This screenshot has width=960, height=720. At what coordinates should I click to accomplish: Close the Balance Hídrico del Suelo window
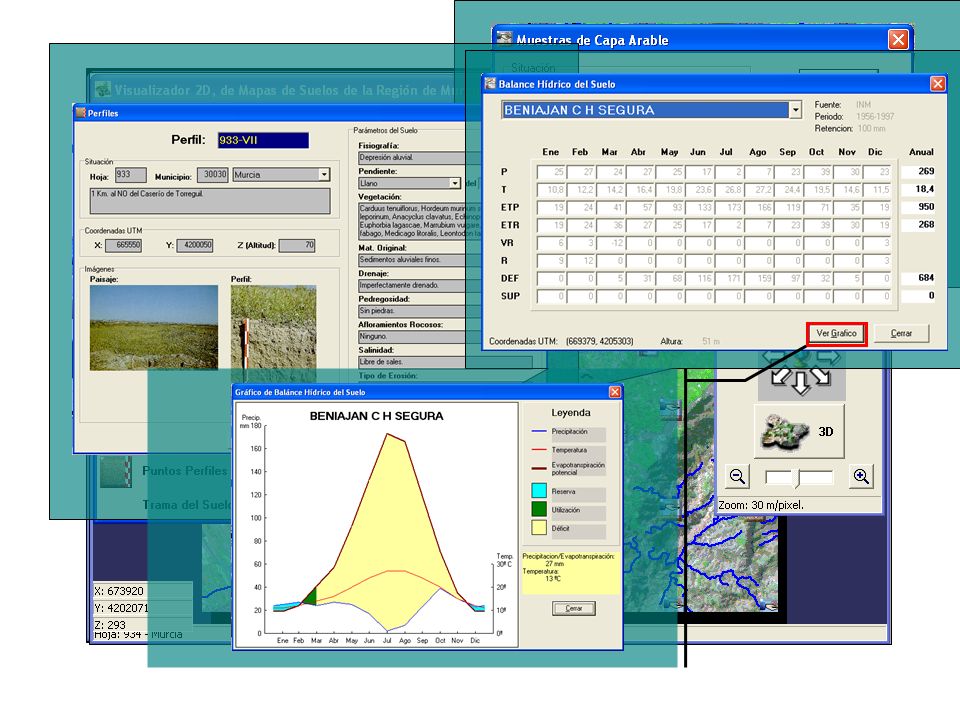(937, 84)
